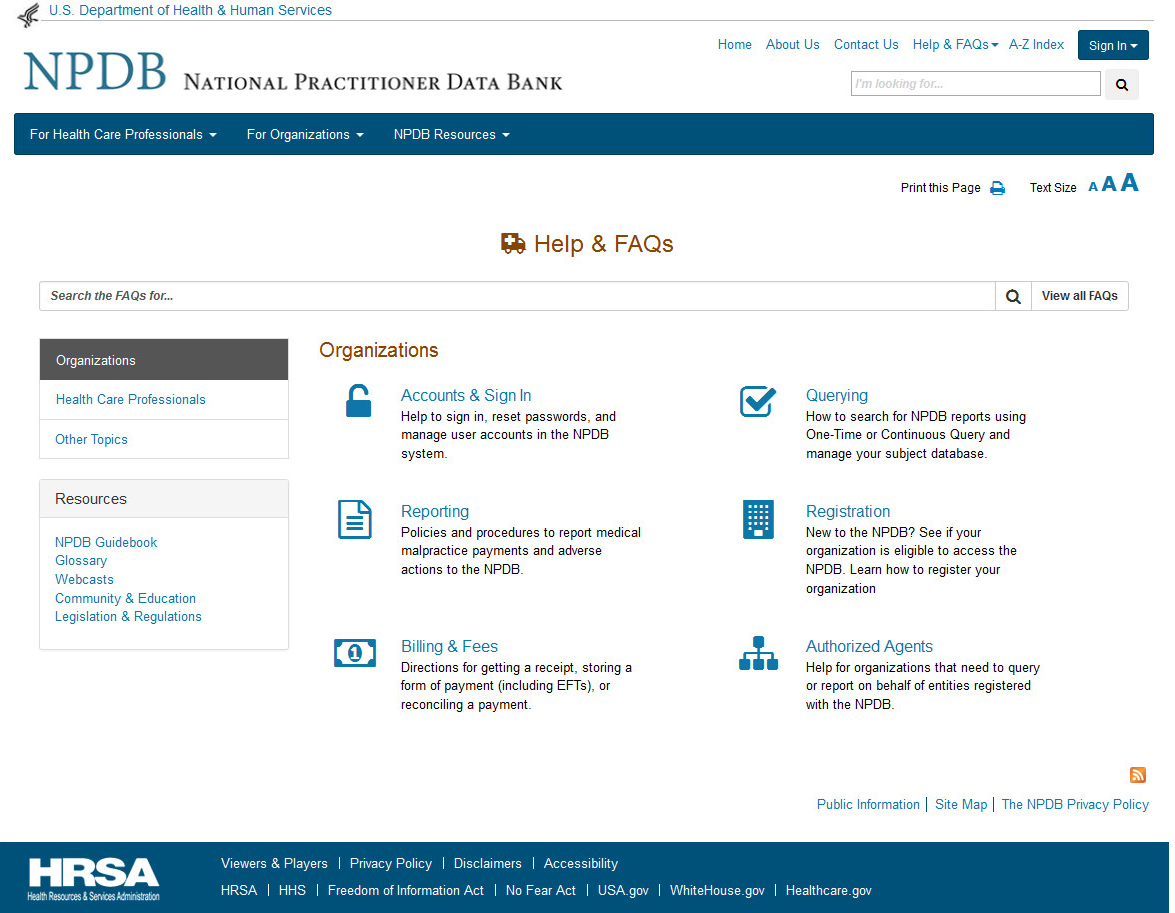Open the No Fear Act link
Viewport: 1175px width, 913px height.
pyautogui.click(x=540, y=891)
